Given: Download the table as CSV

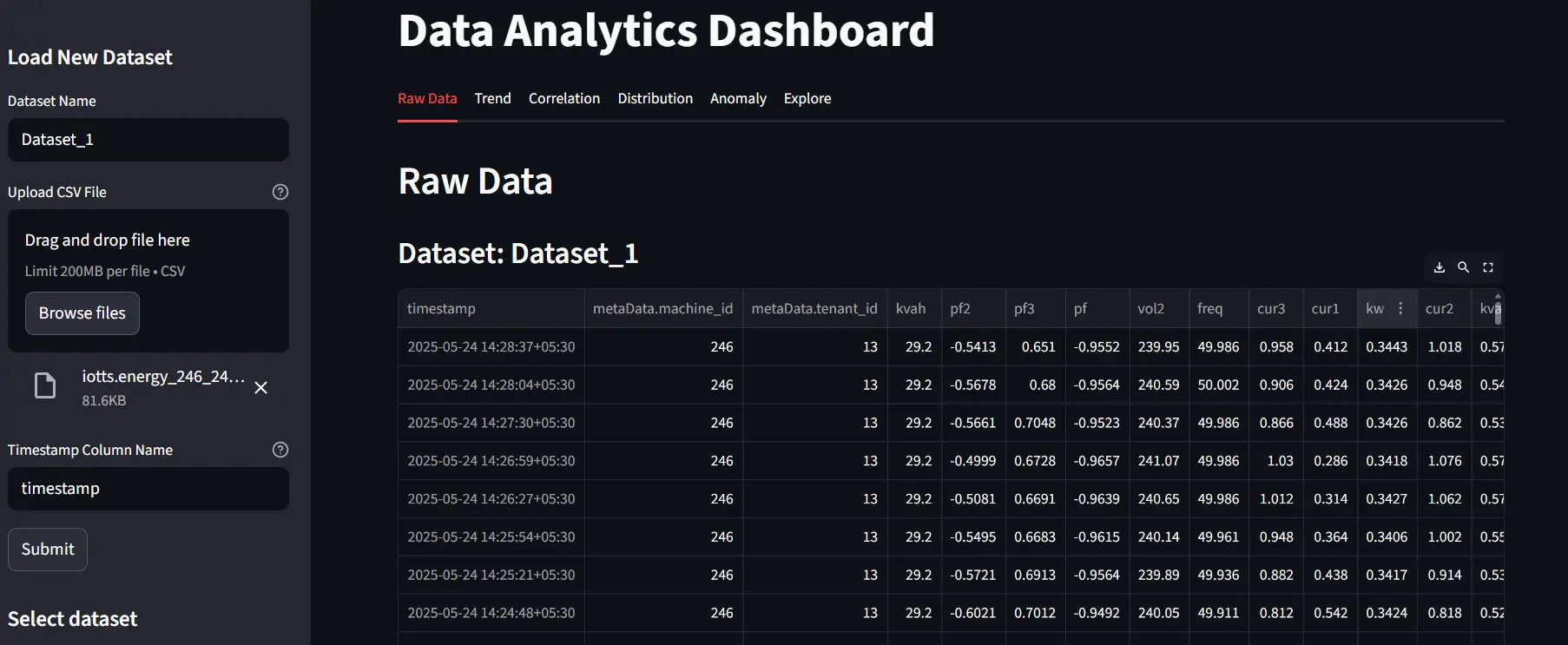Looking at the screenshot, I should coord(1439,267).
